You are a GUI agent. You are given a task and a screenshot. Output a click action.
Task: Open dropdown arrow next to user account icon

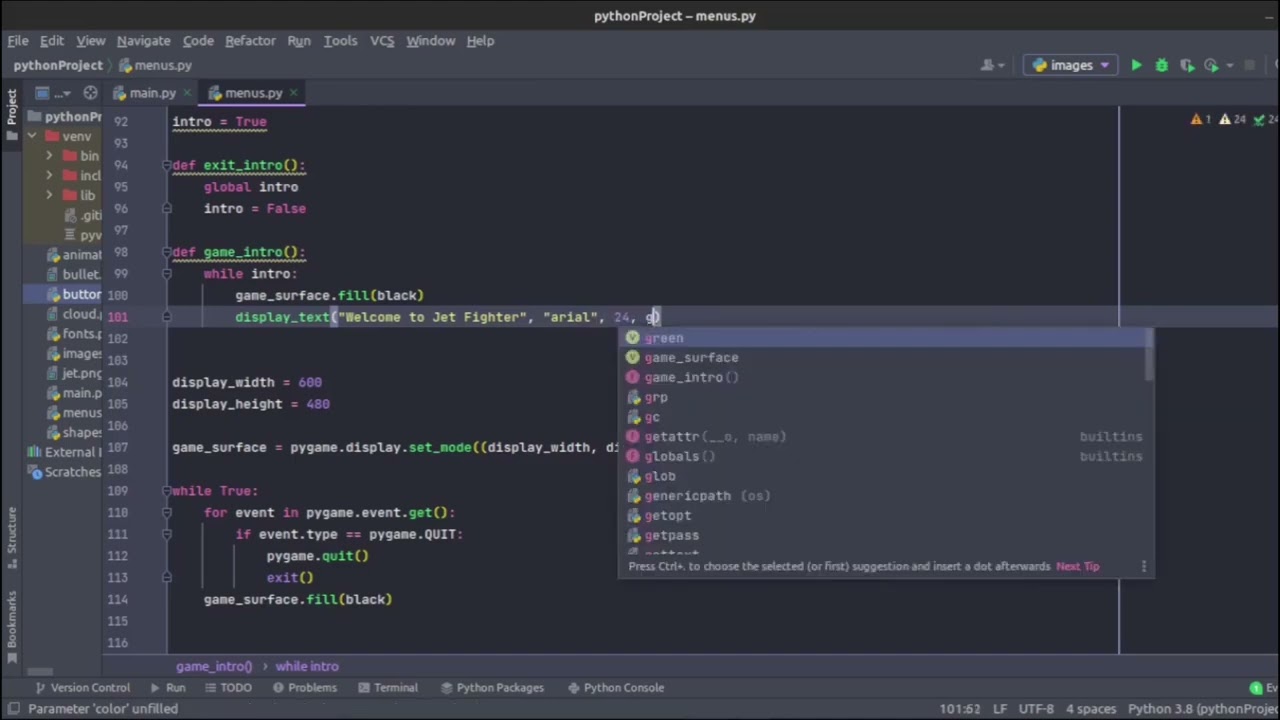(1001, 65)
